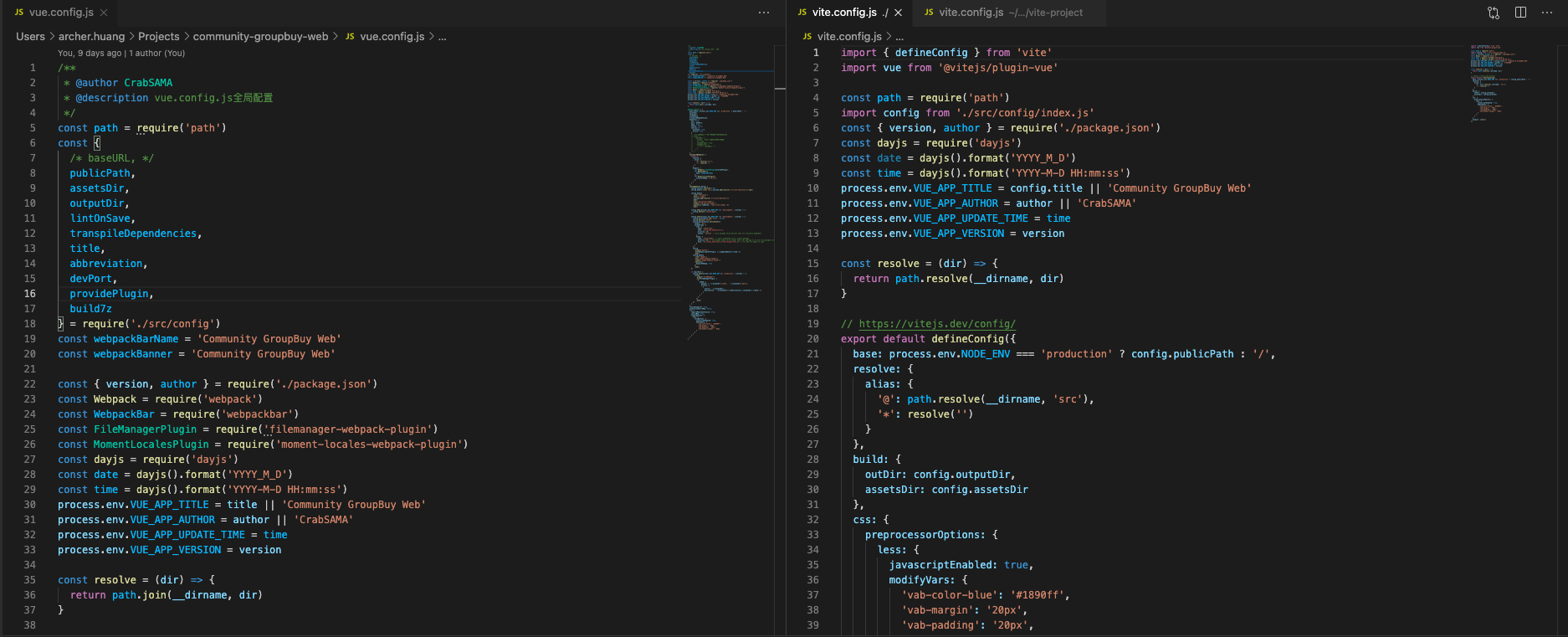Screen dimensions: 1568x637
Task: Click JS icon on active vite.config.js tab
Action: pyautogui.click(x=802, y=13)
